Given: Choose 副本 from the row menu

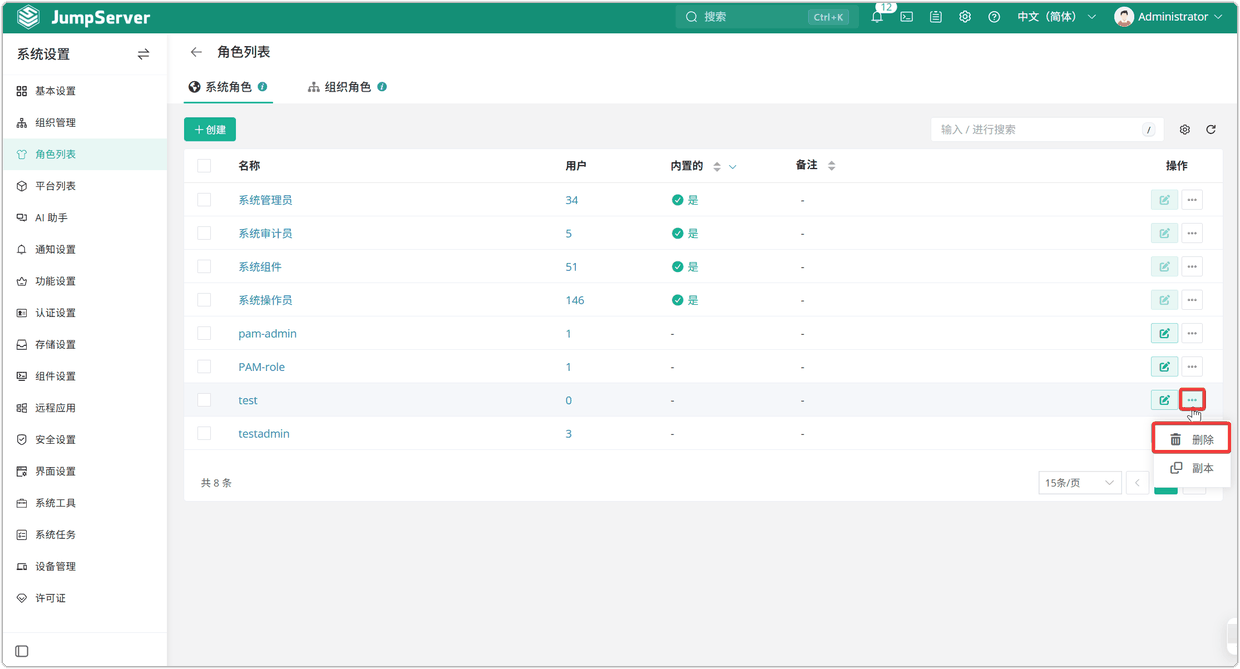Looking at the screenshot, I should [x=1191, y=468].
